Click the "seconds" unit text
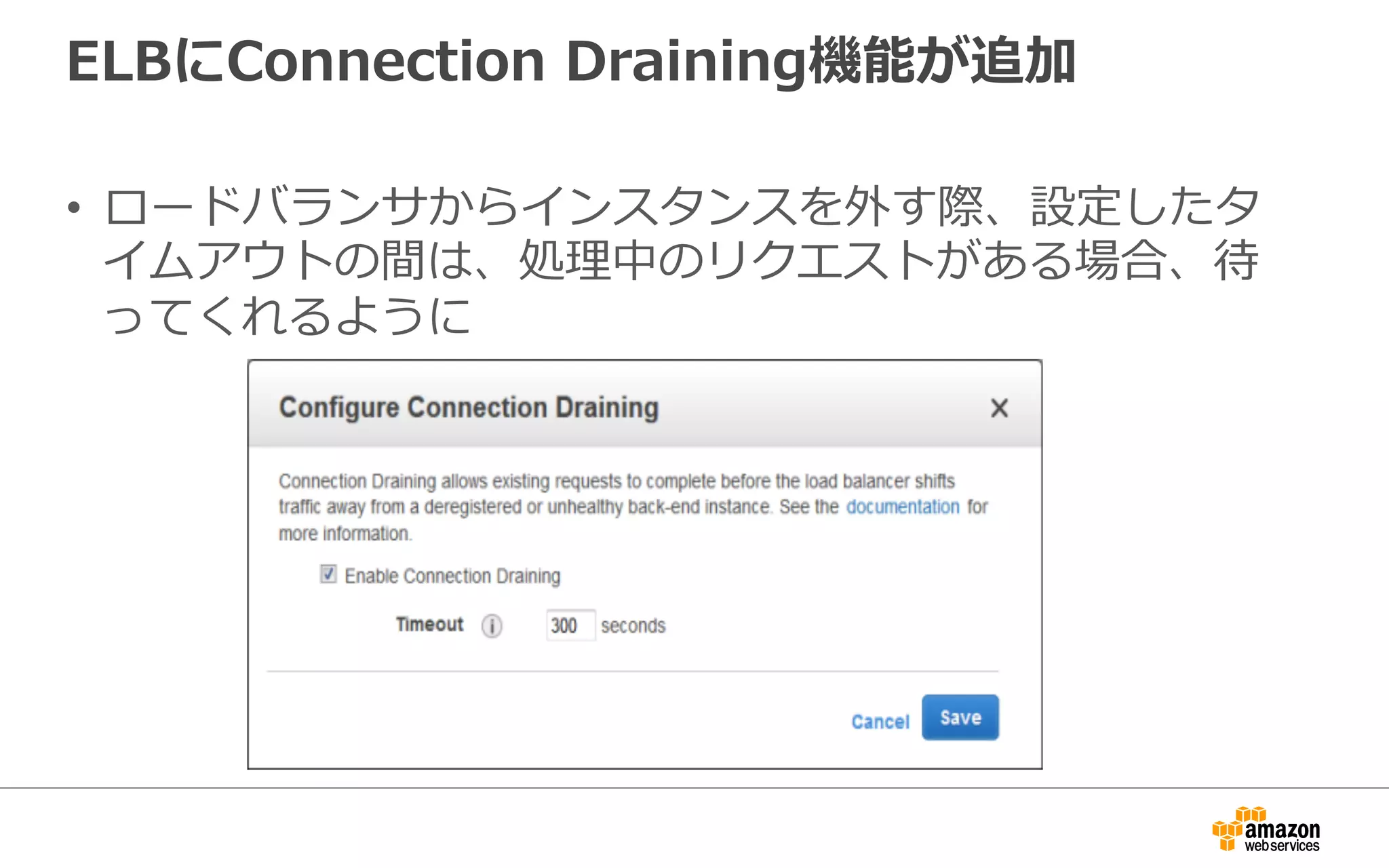This screenshot has width=1389, height=868. pos(633,625)
